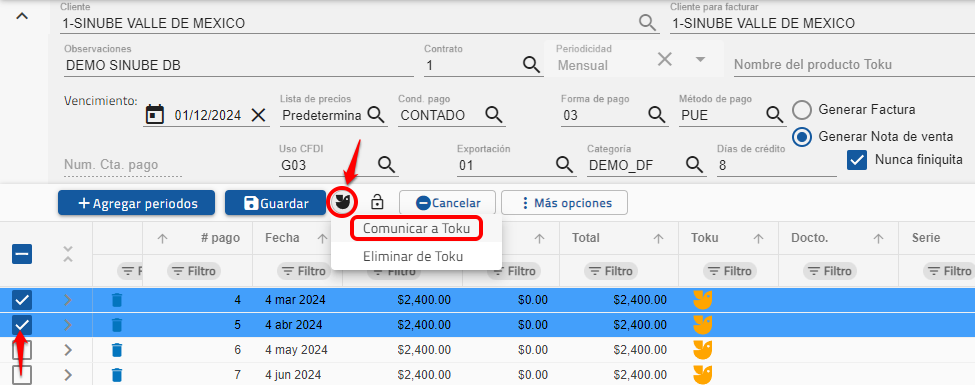
Task: Click the Toku icon in the 4 abr 2024 row
Action: click(x=703, y=325)
